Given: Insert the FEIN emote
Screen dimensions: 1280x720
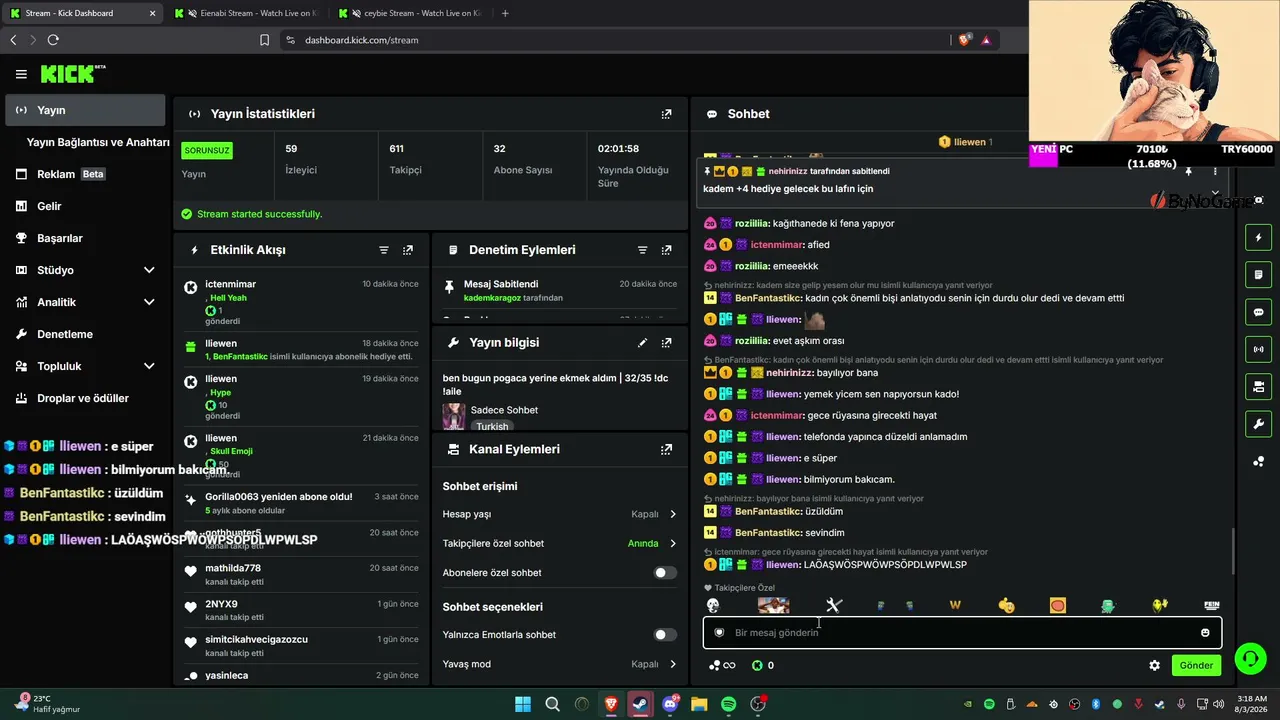Looking at the screenshot, I should (x=1211, y=605).
